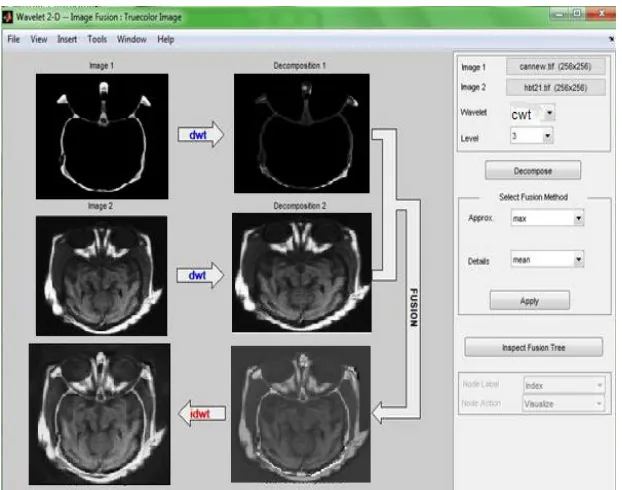Open the Insert menu
The height and width of the screenshot is (490, 622).
click(67, 39)
